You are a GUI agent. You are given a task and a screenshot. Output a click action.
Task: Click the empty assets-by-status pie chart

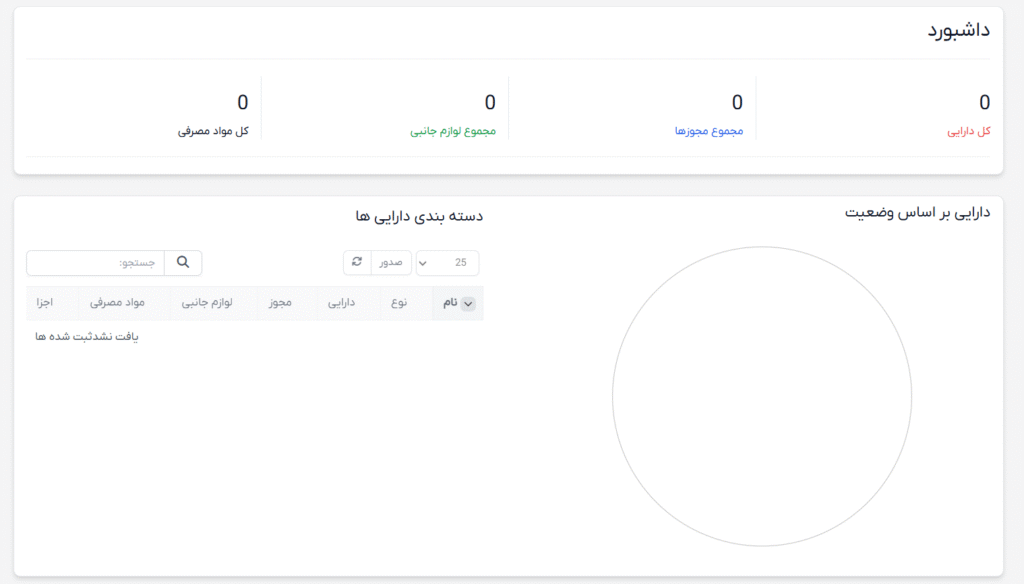coord(761,396)
